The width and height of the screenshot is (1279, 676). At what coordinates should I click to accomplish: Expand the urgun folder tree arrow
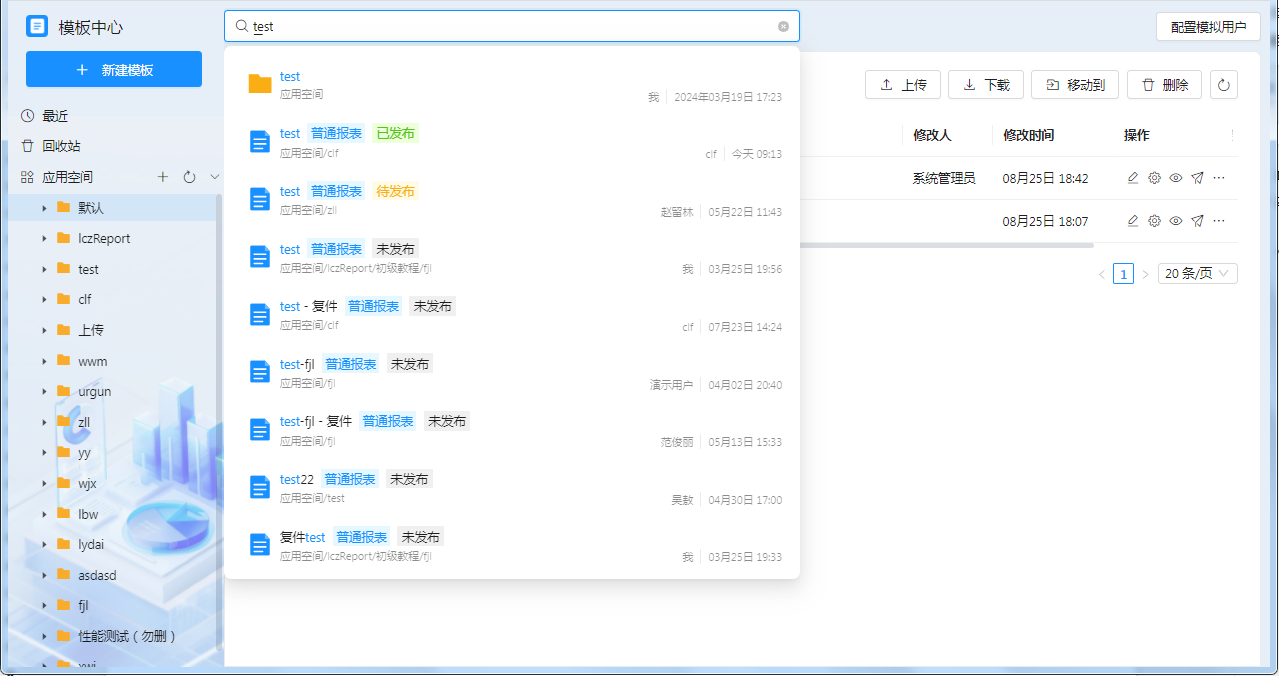point(44,392)
